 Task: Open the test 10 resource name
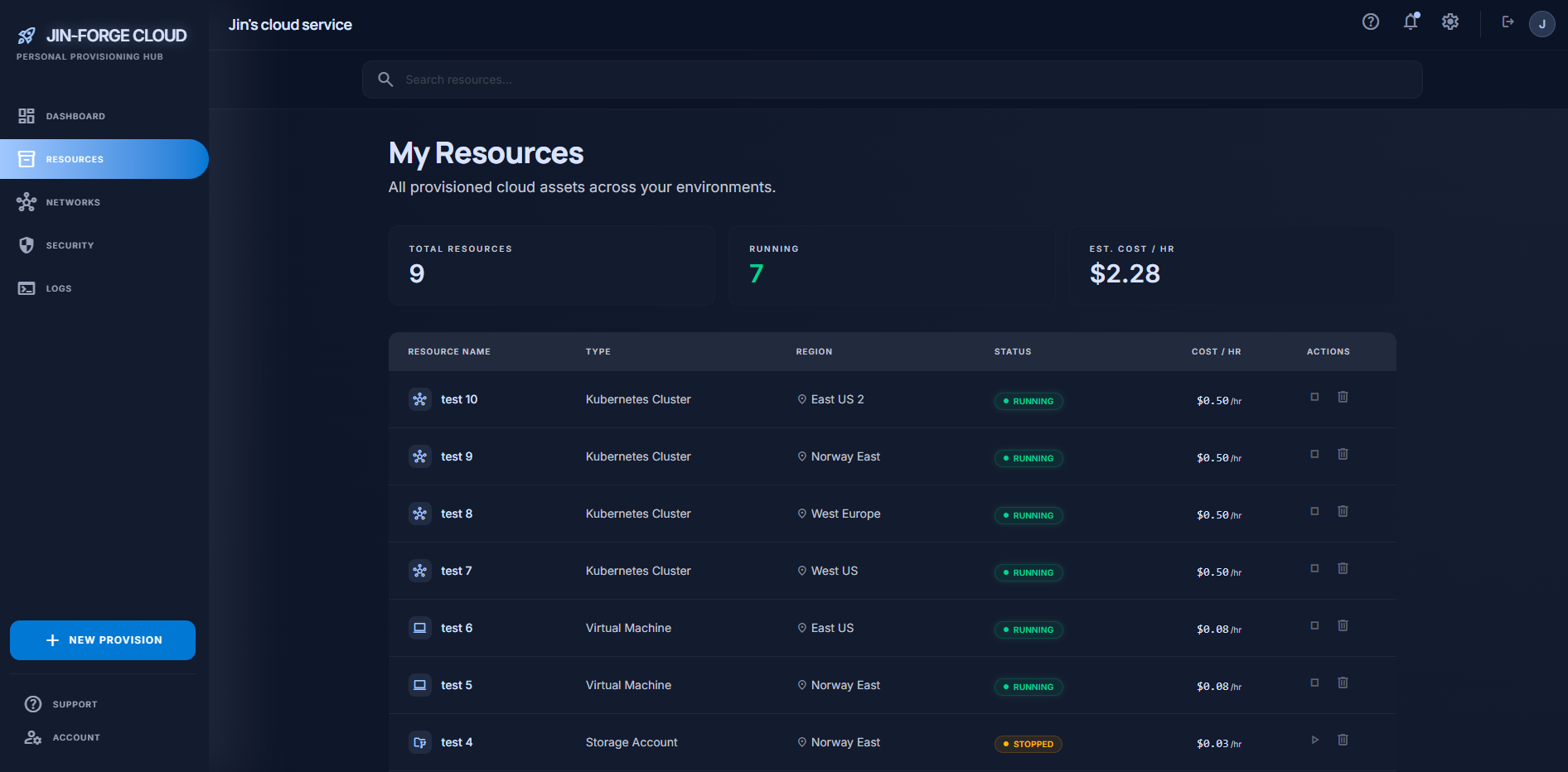[459, 399]
